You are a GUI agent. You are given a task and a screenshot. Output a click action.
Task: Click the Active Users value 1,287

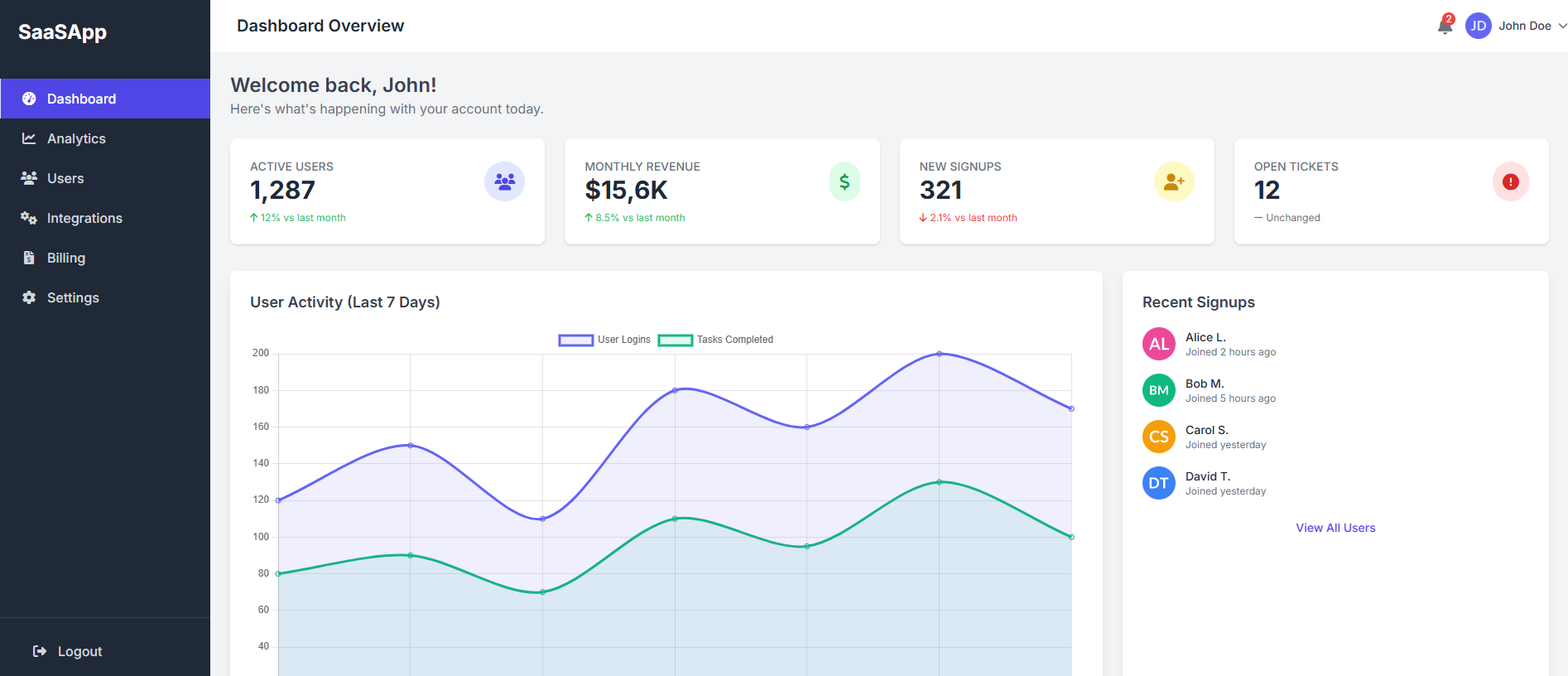point(282,191)
